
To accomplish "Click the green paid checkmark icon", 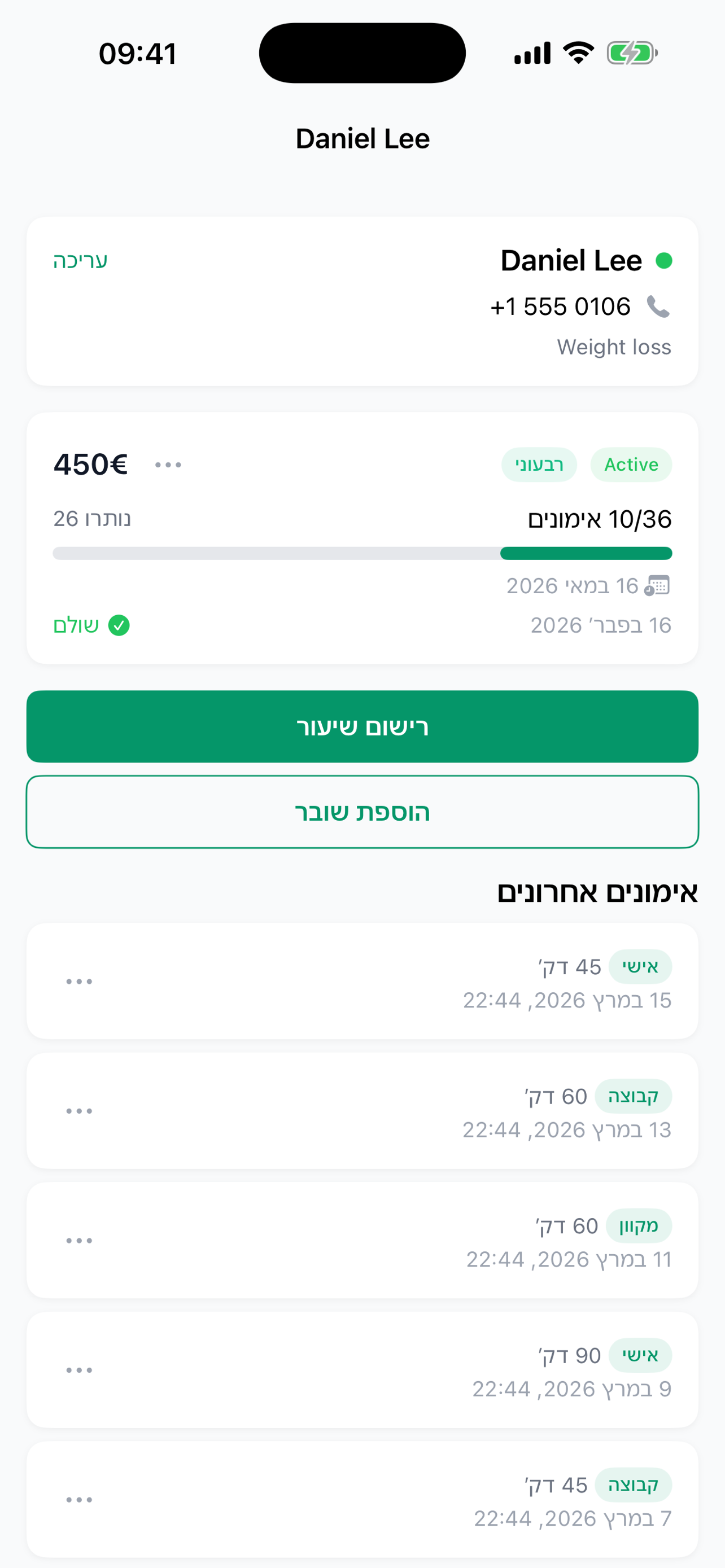I will [119, 625].
